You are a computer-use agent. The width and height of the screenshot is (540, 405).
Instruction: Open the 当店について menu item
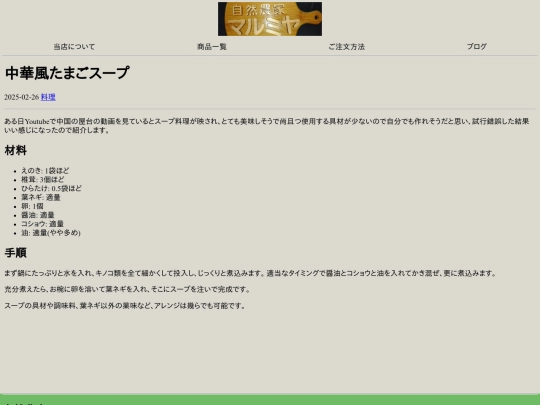click(x=74, y=46)
